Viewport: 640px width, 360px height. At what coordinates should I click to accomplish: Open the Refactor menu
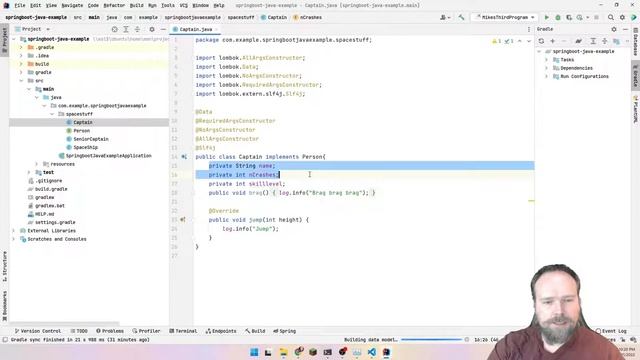coord(114,5)
